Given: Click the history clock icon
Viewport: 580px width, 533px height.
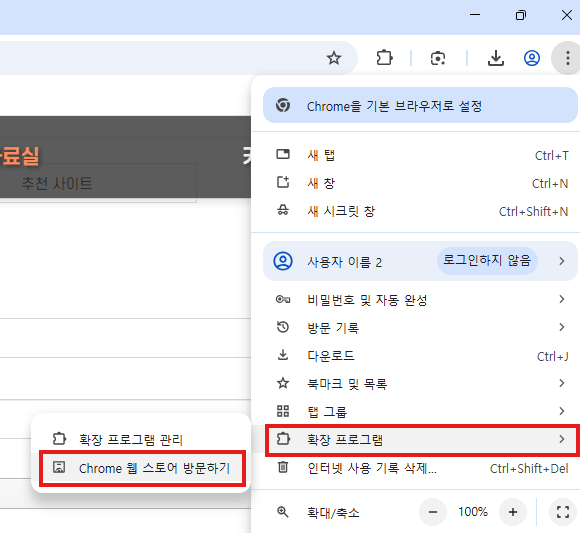Looking at the screenshot, I should 283,327.
